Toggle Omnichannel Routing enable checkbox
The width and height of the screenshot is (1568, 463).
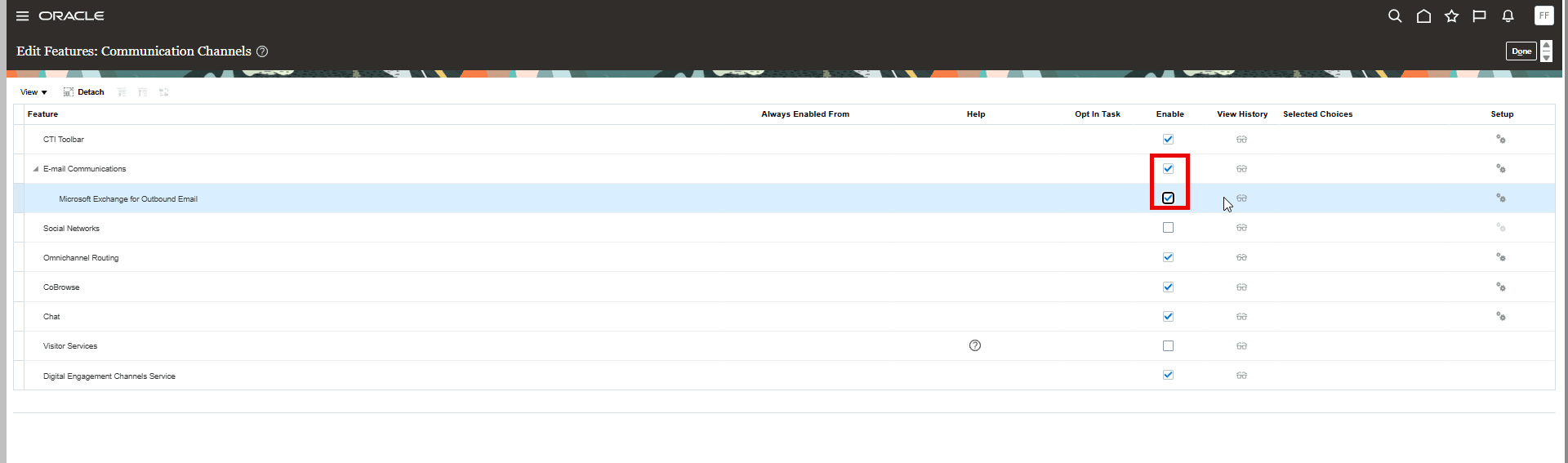[1168, 257]
